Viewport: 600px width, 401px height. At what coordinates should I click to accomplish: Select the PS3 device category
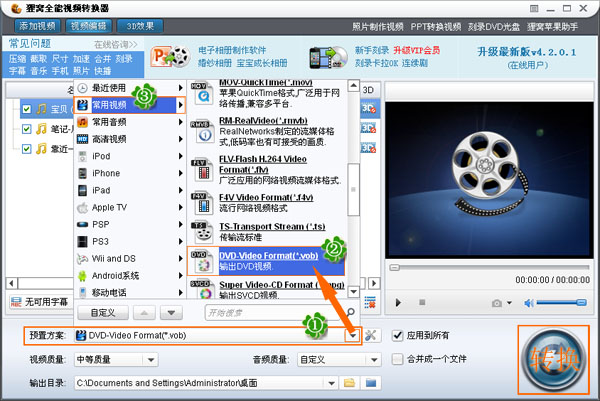click(129, 241)
